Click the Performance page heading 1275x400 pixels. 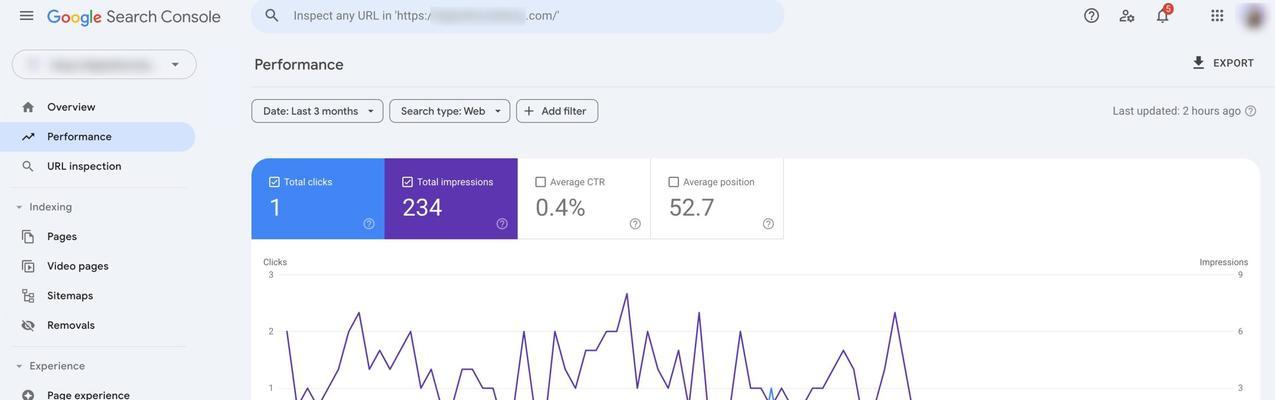pyautogui.click(x=299, y=64)
